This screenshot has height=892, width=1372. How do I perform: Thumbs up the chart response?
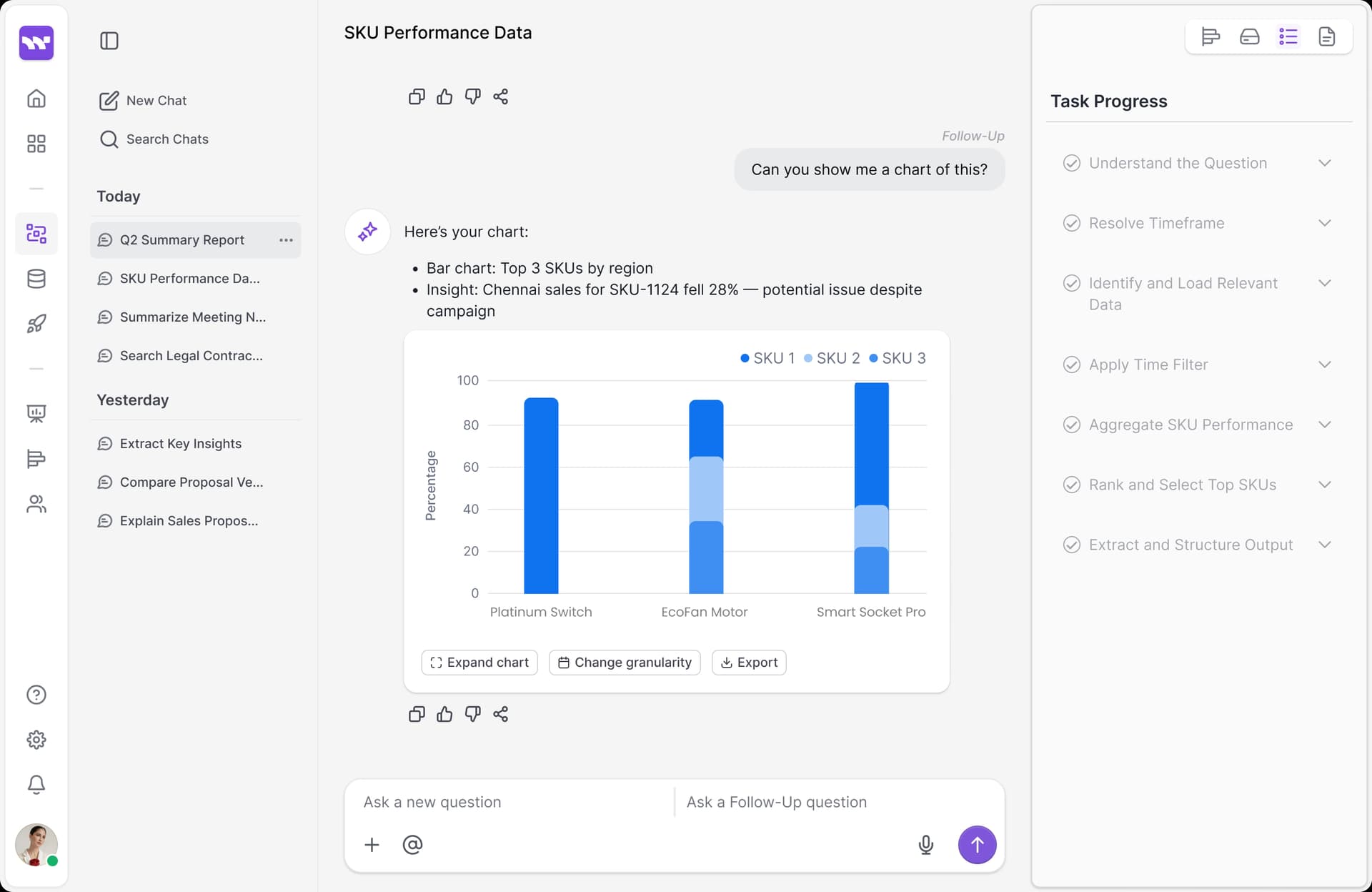tap(444, 714)
